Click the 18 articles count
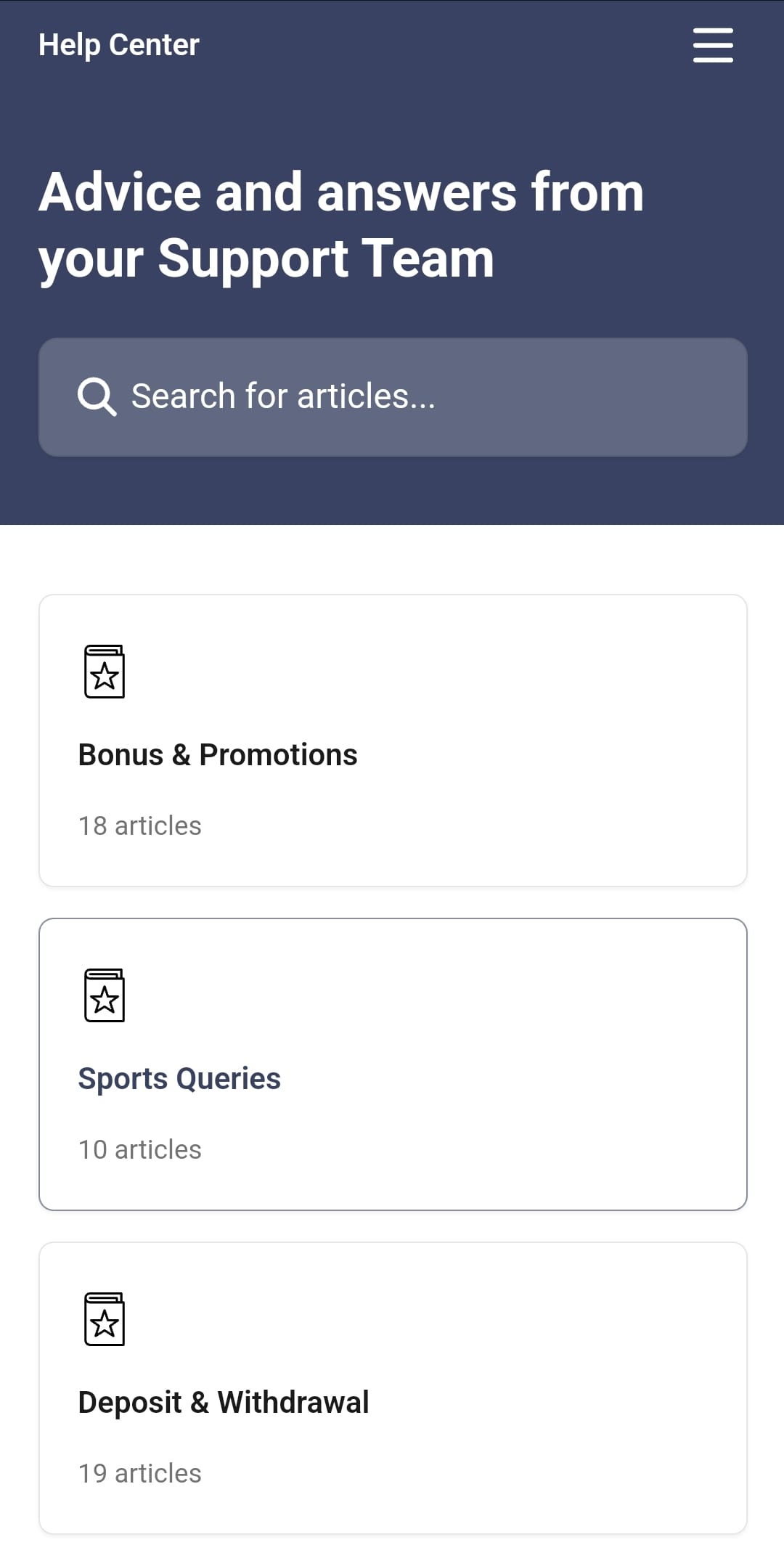This screenshot has height=1553, width=784. point(140,826)
